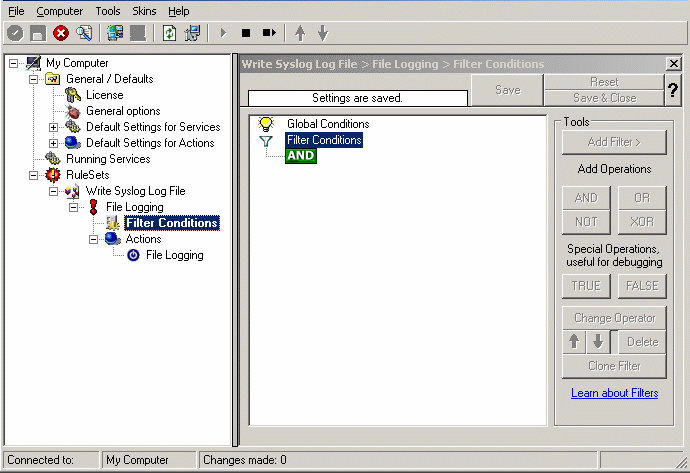
Task: Click the question mark help button
Action: coord(673,91)
